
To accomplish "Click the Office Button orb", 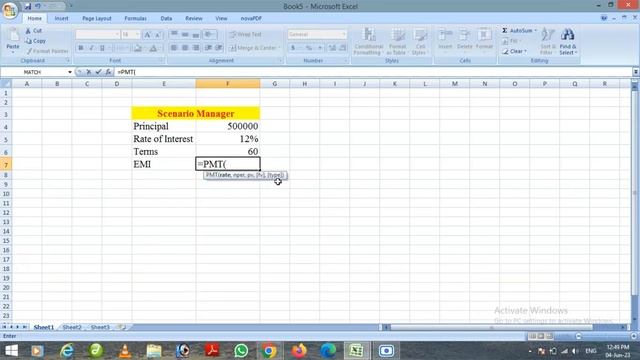I will point(9,10).
